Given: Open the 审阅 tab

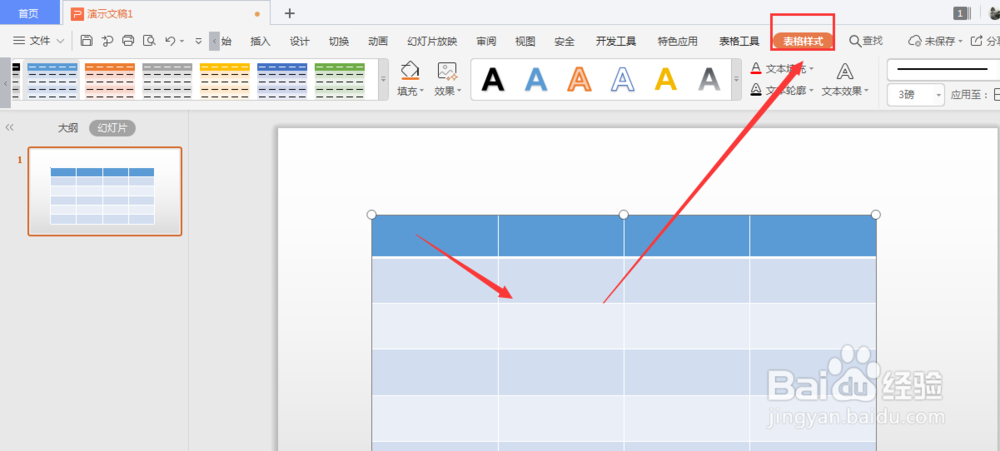Looking at the screenshot, I should click(486, 41).
